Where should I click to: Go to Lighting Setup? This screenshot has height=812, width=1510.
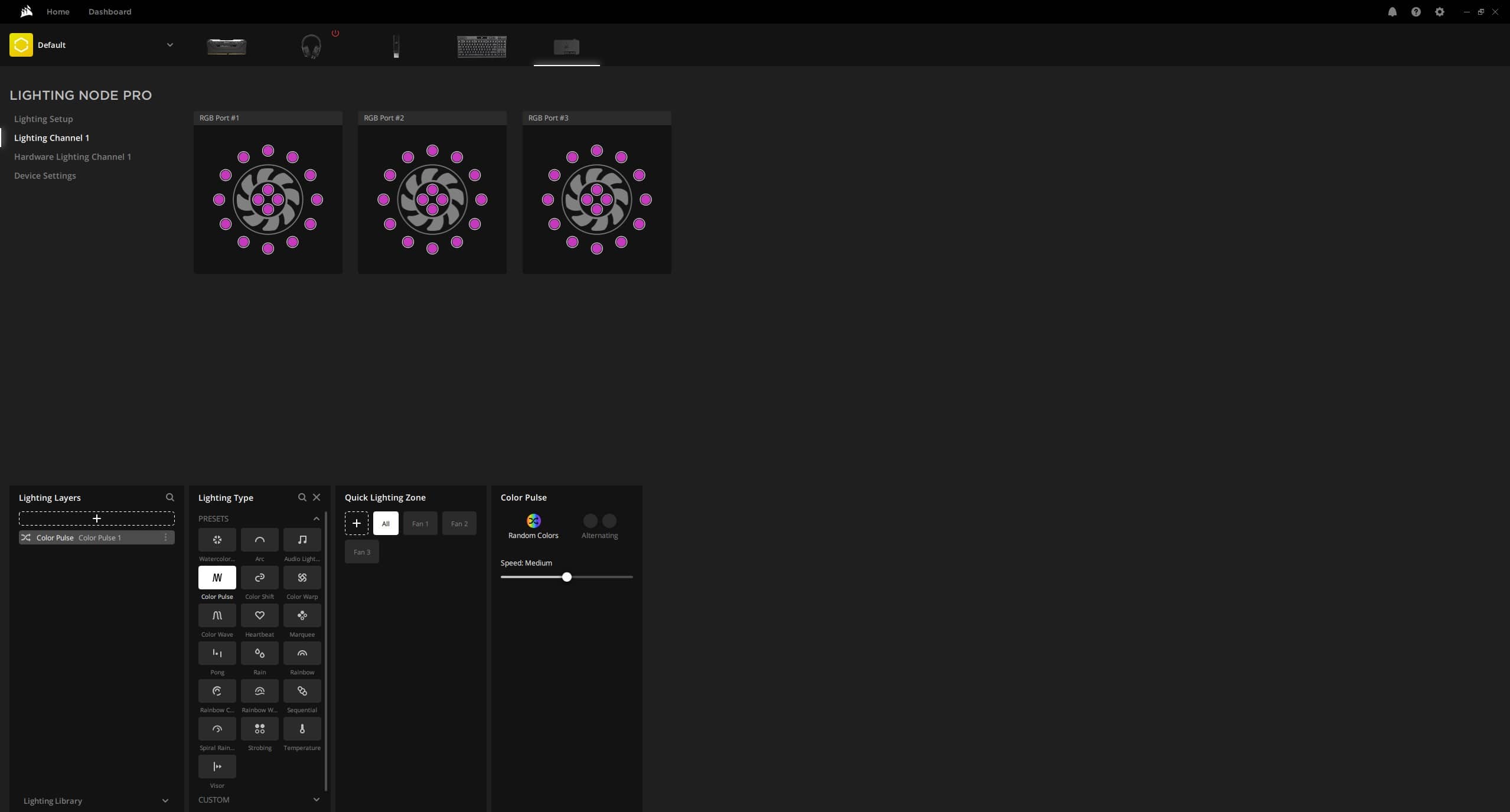coord(44,119)
